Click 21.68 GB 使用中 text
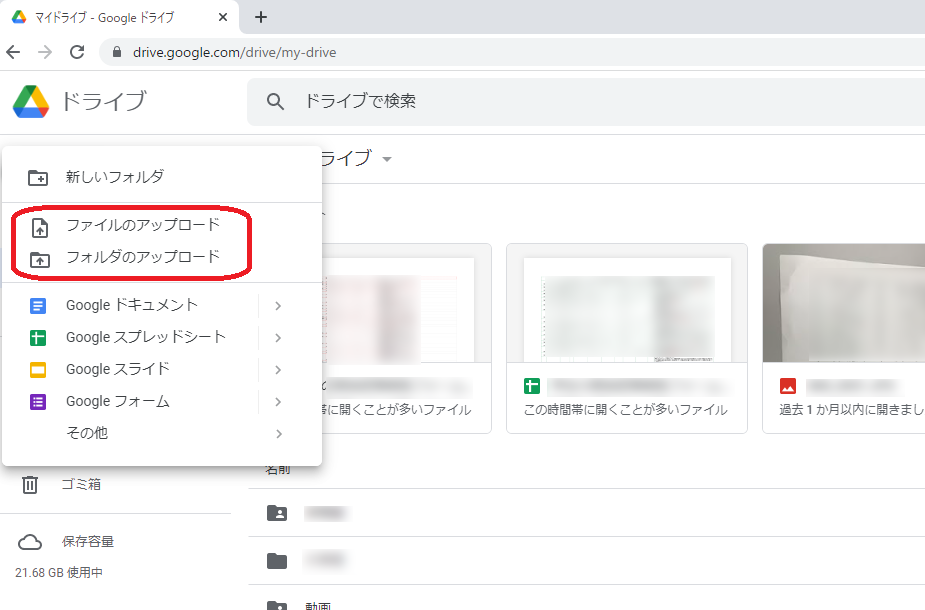The width and height of the screenshot is (925, 610). [x=59, y=572]
